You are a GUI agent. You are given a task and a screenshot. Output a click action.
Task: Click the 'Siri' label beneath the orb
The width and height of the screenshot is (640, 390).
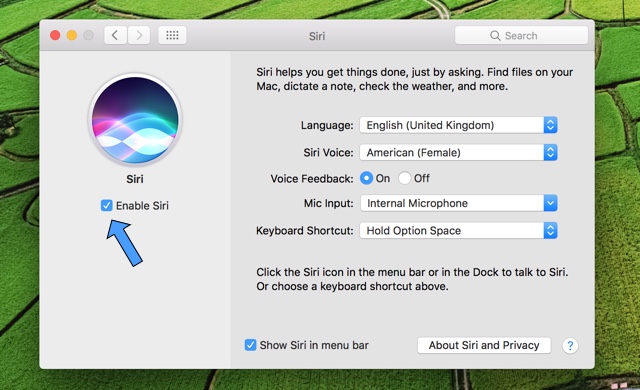[x=135, y=179]
